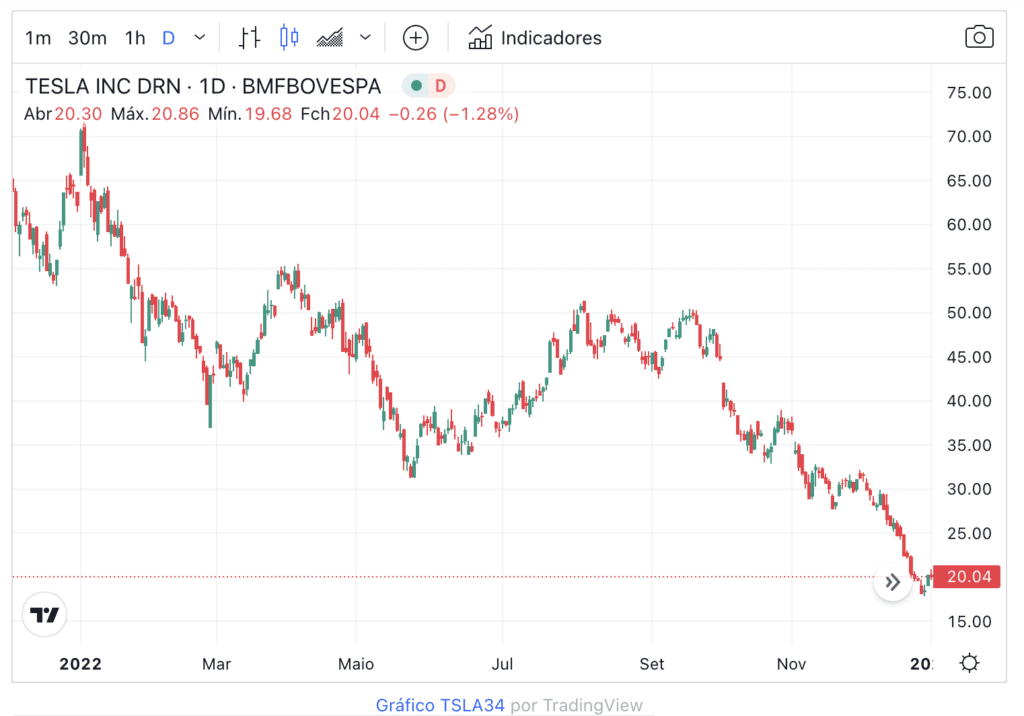Switch to candlestick chart style
Viewport: 1024px width, 716px height.
click(x=289, y=38)
